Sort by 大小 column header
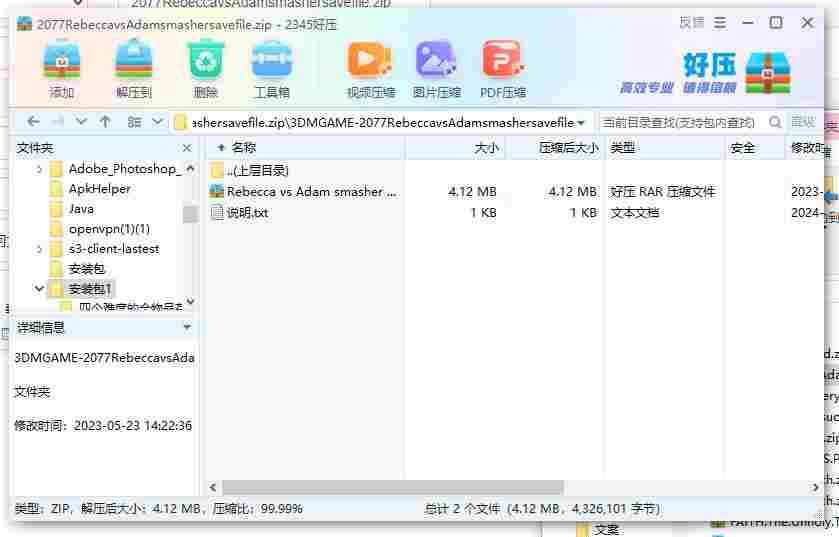Image resolution: width=839 pixels, height=537 pixels. [x=486, y=148]
